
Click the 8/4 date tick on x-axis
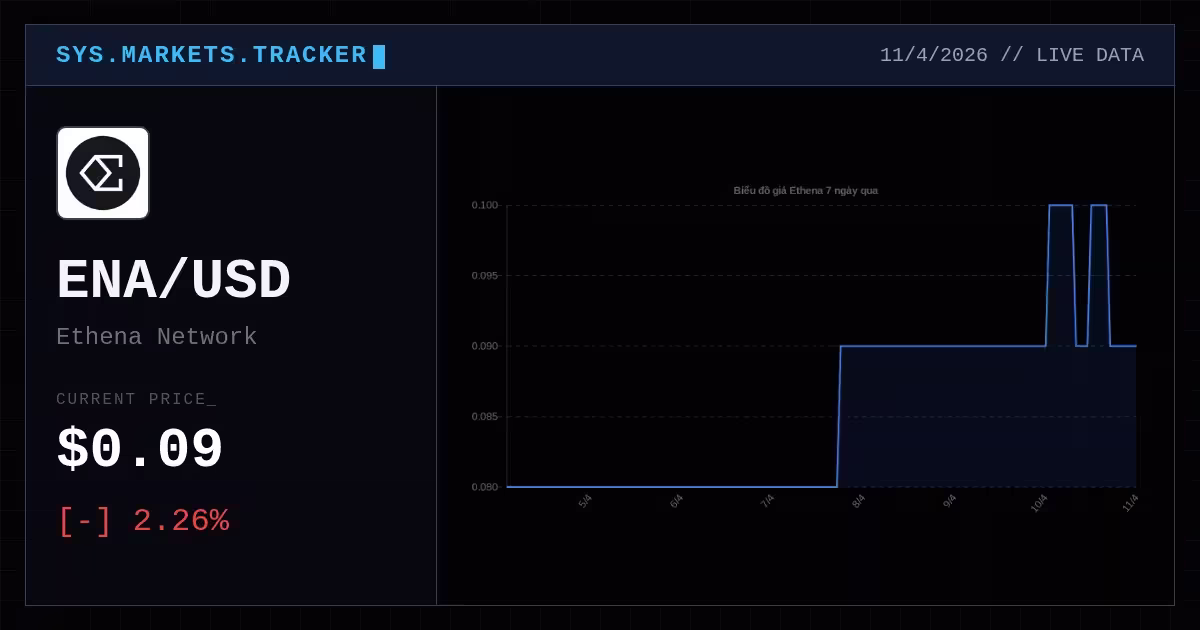(x=858, y=500)
